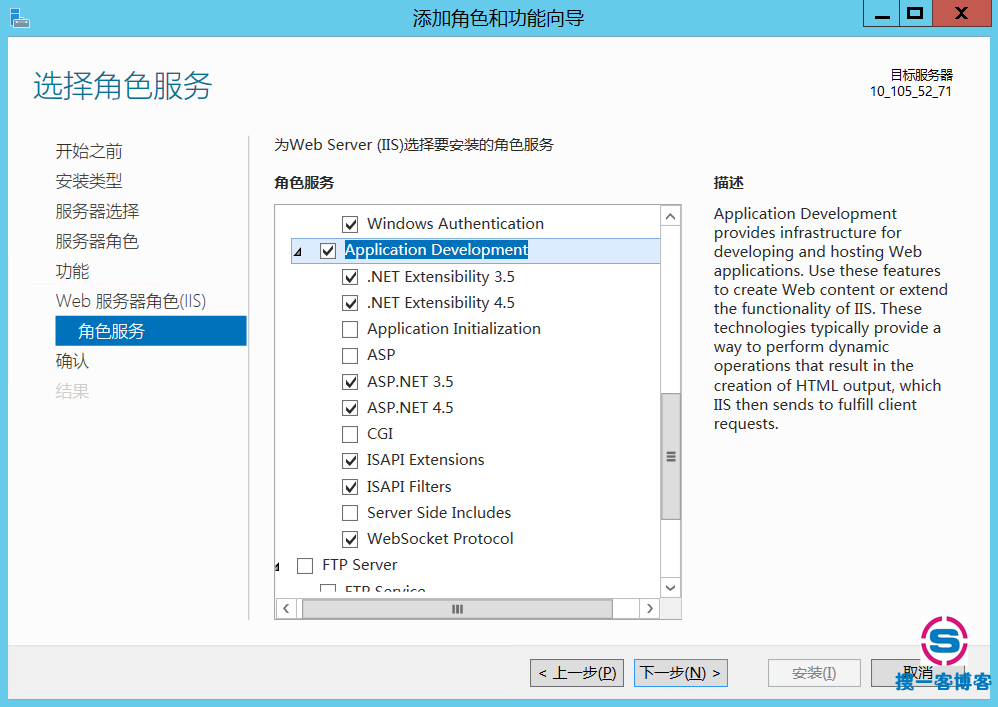Select the ISAPI Extensions tree item
Image resolution: width=998 pixels, height=707 pixels.
click(x=425, y=460)
